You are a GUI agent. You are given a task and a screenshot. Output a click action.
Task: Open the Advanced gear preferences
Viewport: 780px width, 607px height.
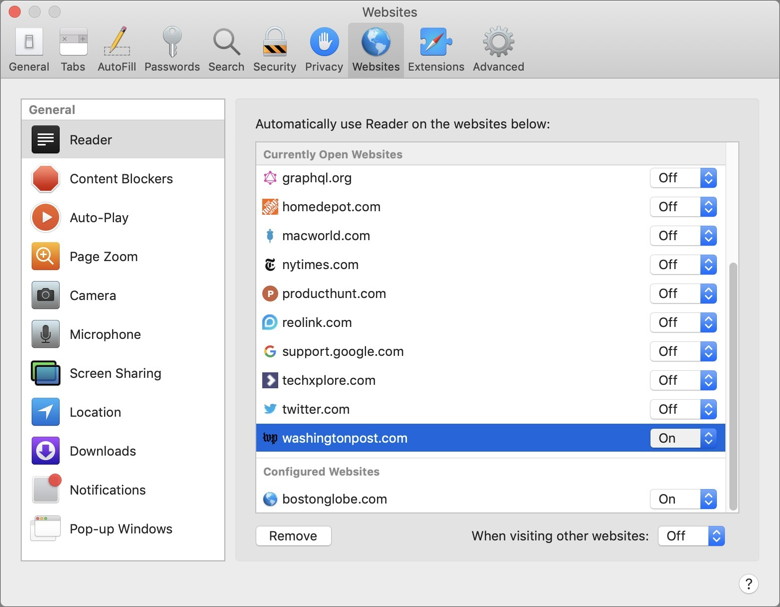point(498,50)
